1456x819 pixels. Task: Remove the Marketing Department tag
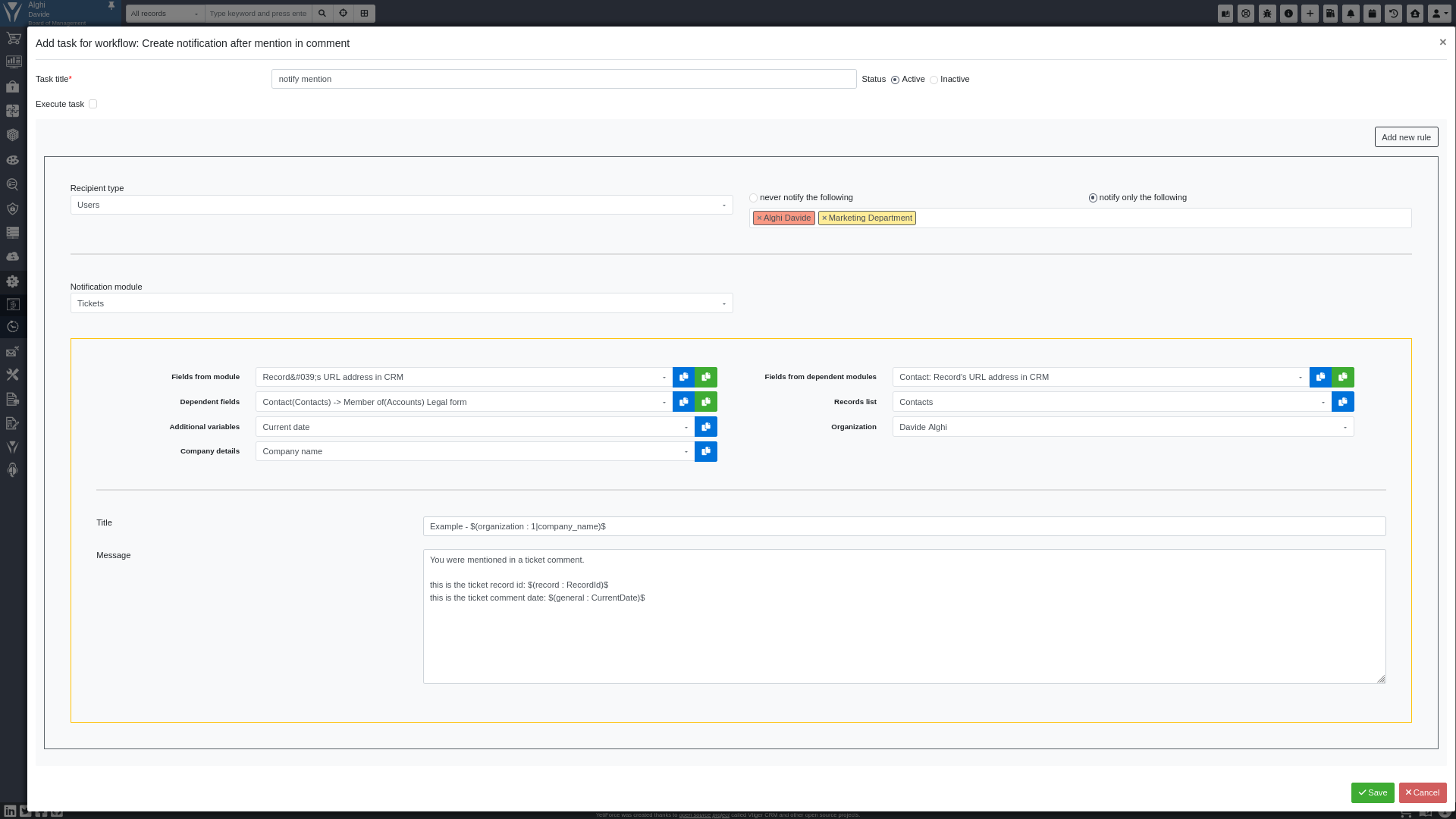[824, 218]
